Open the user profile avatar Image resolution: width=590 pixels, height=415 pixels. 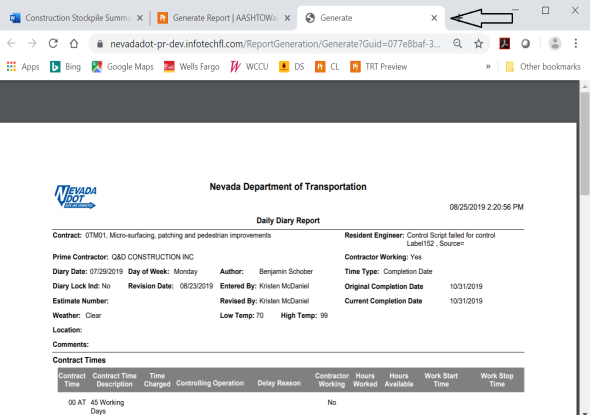[x=555, y=44]
